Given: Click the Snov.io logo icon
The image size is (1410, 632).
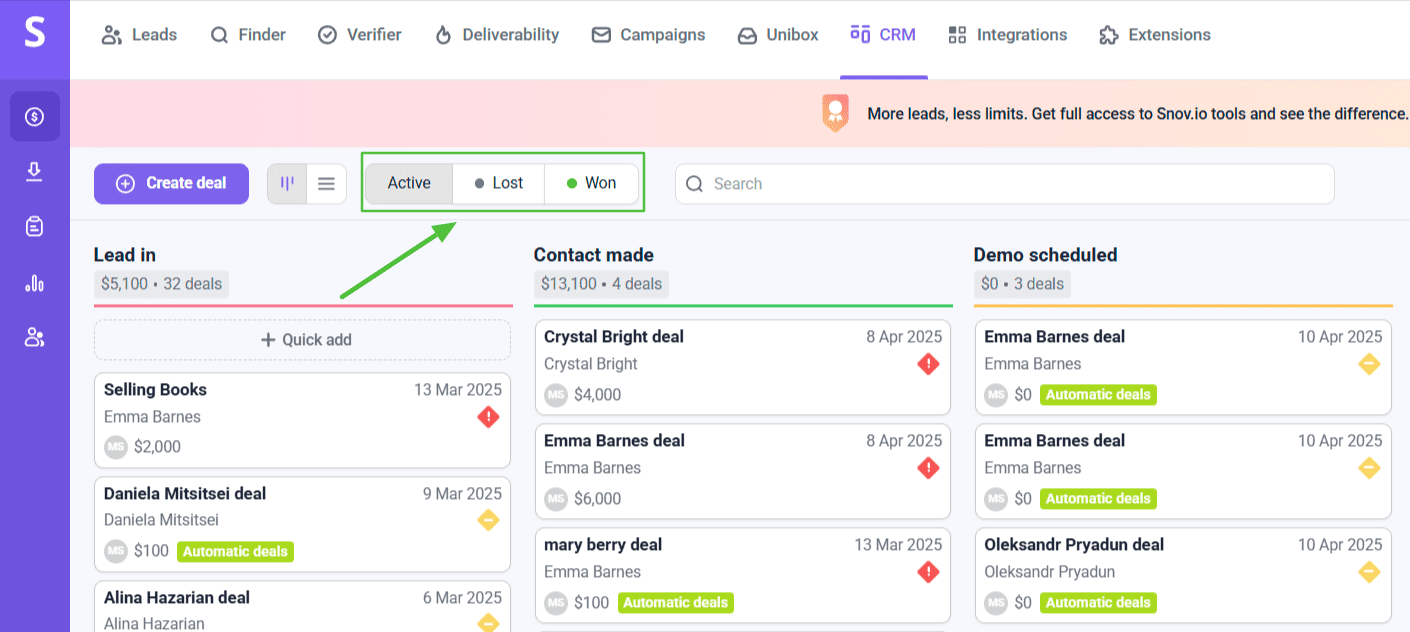Looking at the screenshot, I should click(x=35, y=33).
